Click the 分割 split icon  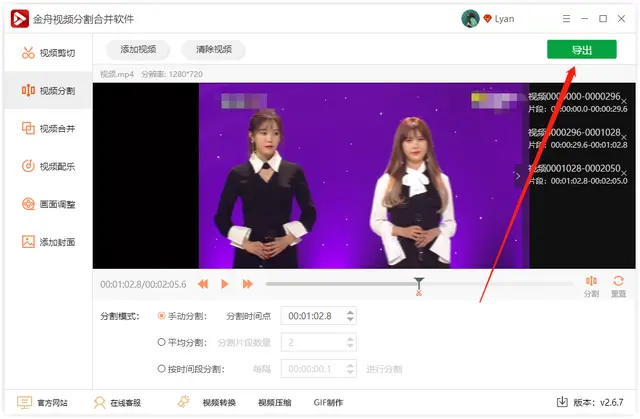(591, 283)
